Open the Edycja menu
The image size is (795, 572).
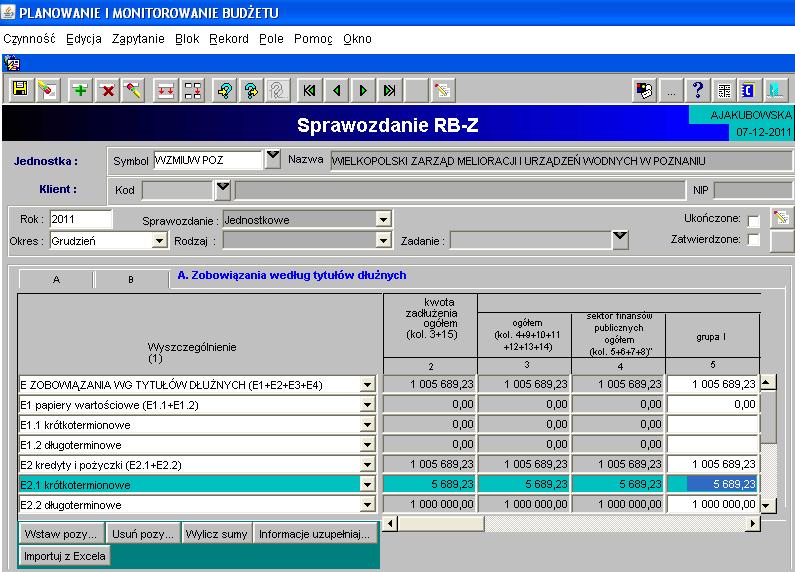[84, 39]
